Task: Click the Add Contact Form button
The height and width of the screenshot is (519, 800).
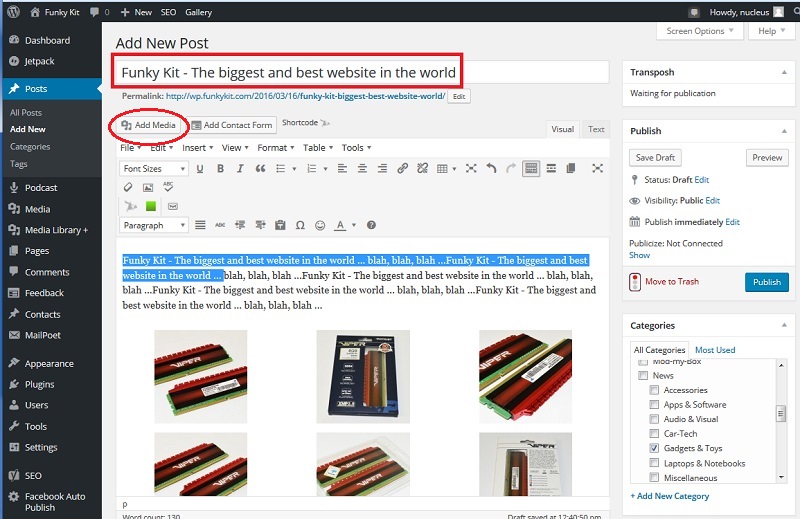Action: click(232, 125)
